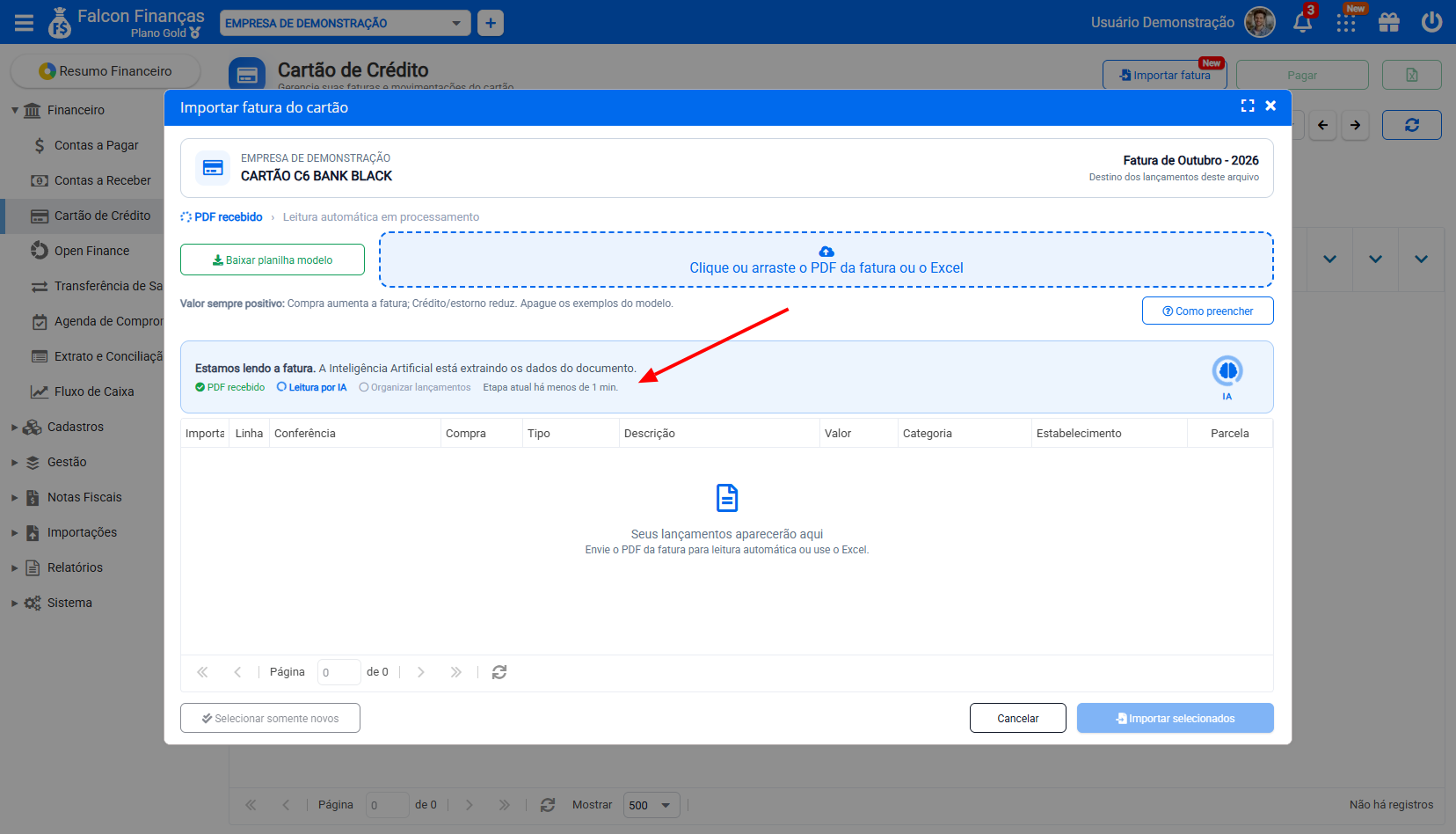Click the add company plus button
Screen dimensions: 1456x834
tap(491, 23)
